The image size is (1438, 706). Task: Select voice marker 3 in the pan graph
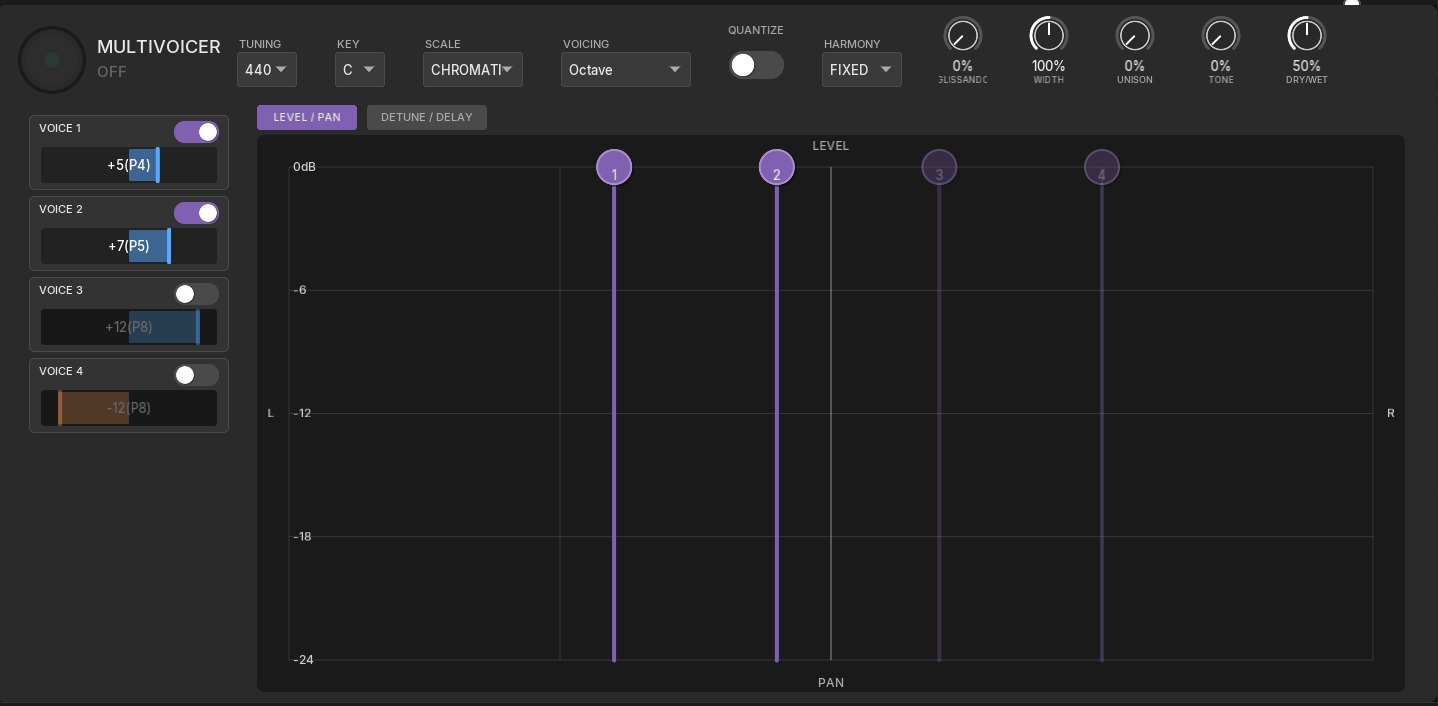(939, 167)
